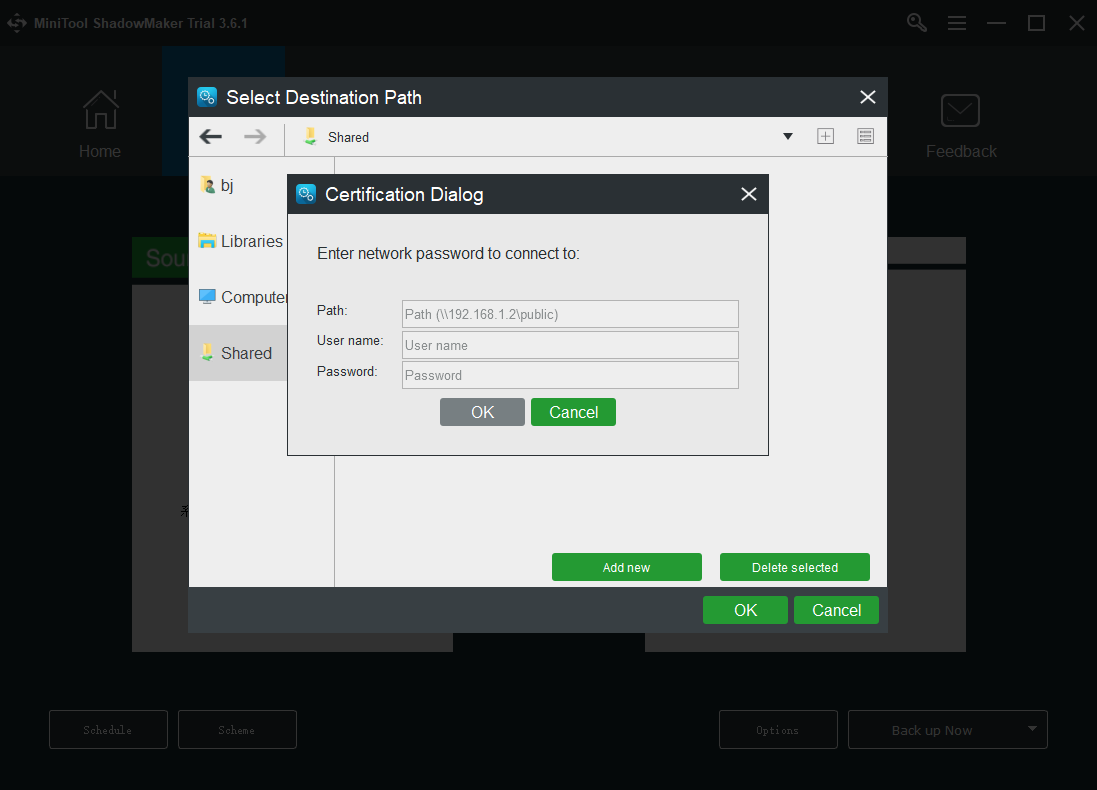
Task: Go forward with the right arrow
Action: click(x=255, y=136)
